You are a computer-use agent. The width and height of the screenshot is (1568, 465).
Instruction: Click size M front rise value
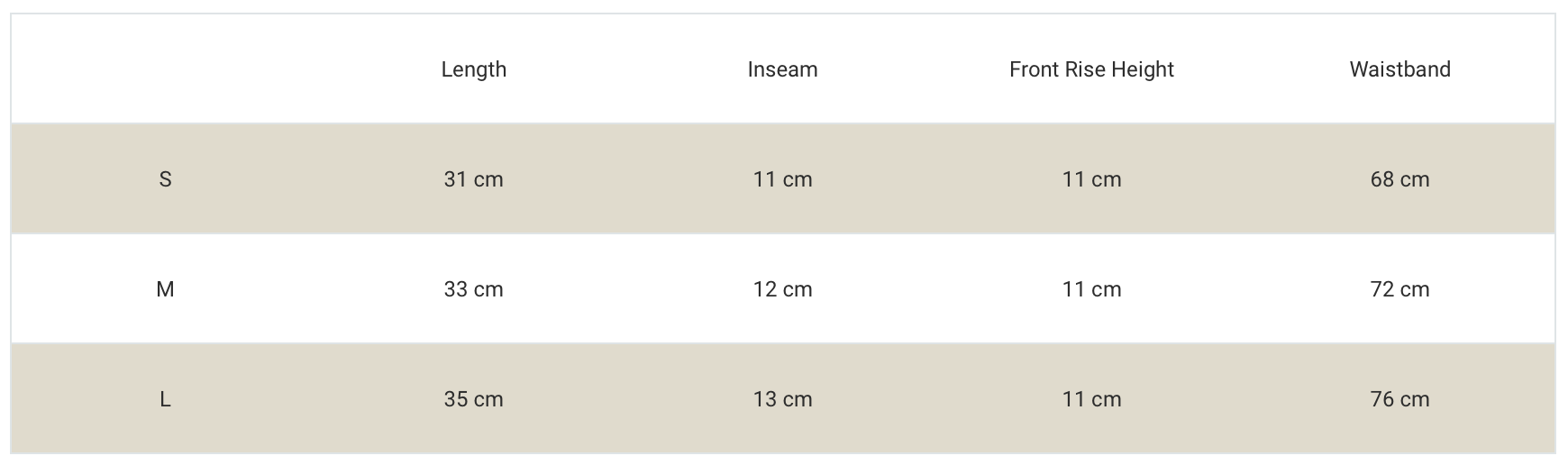[x=1091, y=289]
